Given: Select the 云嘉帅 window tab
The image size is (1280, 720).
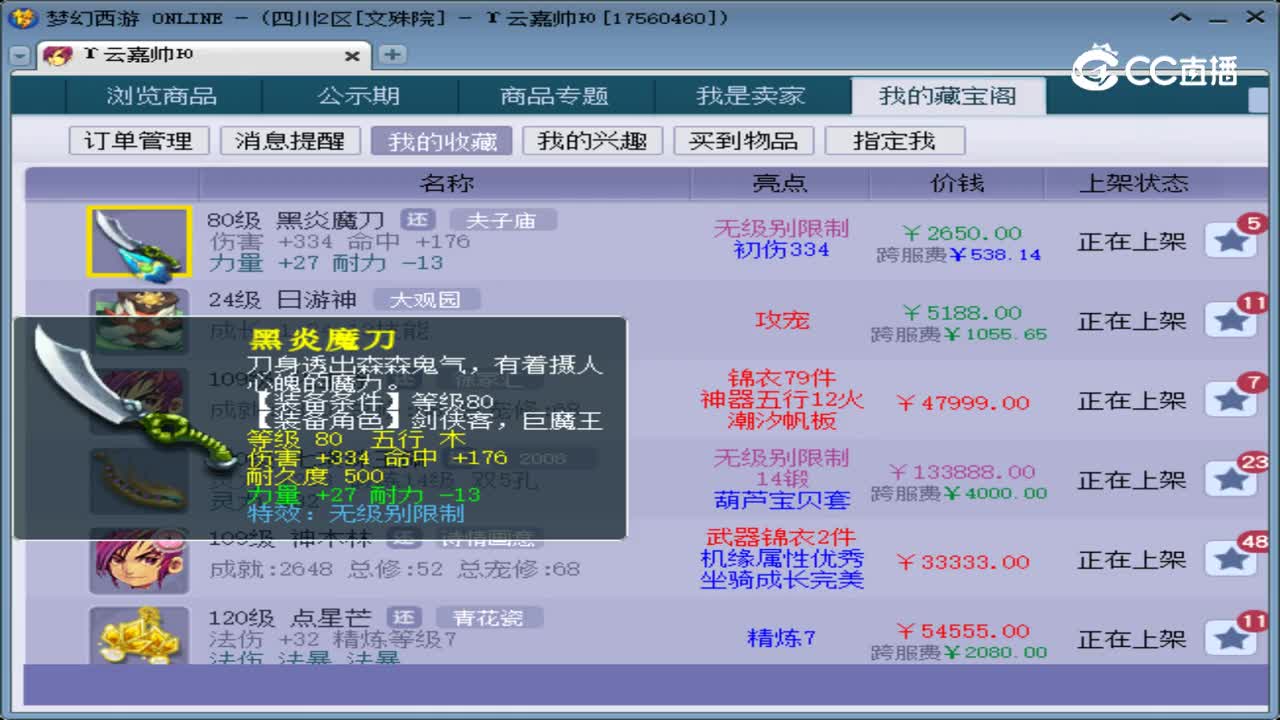Looking at the screenshot, I should [x=204, y=55].
